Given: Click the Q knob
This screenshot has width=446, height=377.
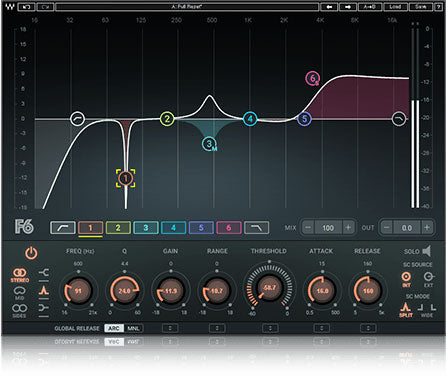Looking at the screenshot, I should [124, 290].
